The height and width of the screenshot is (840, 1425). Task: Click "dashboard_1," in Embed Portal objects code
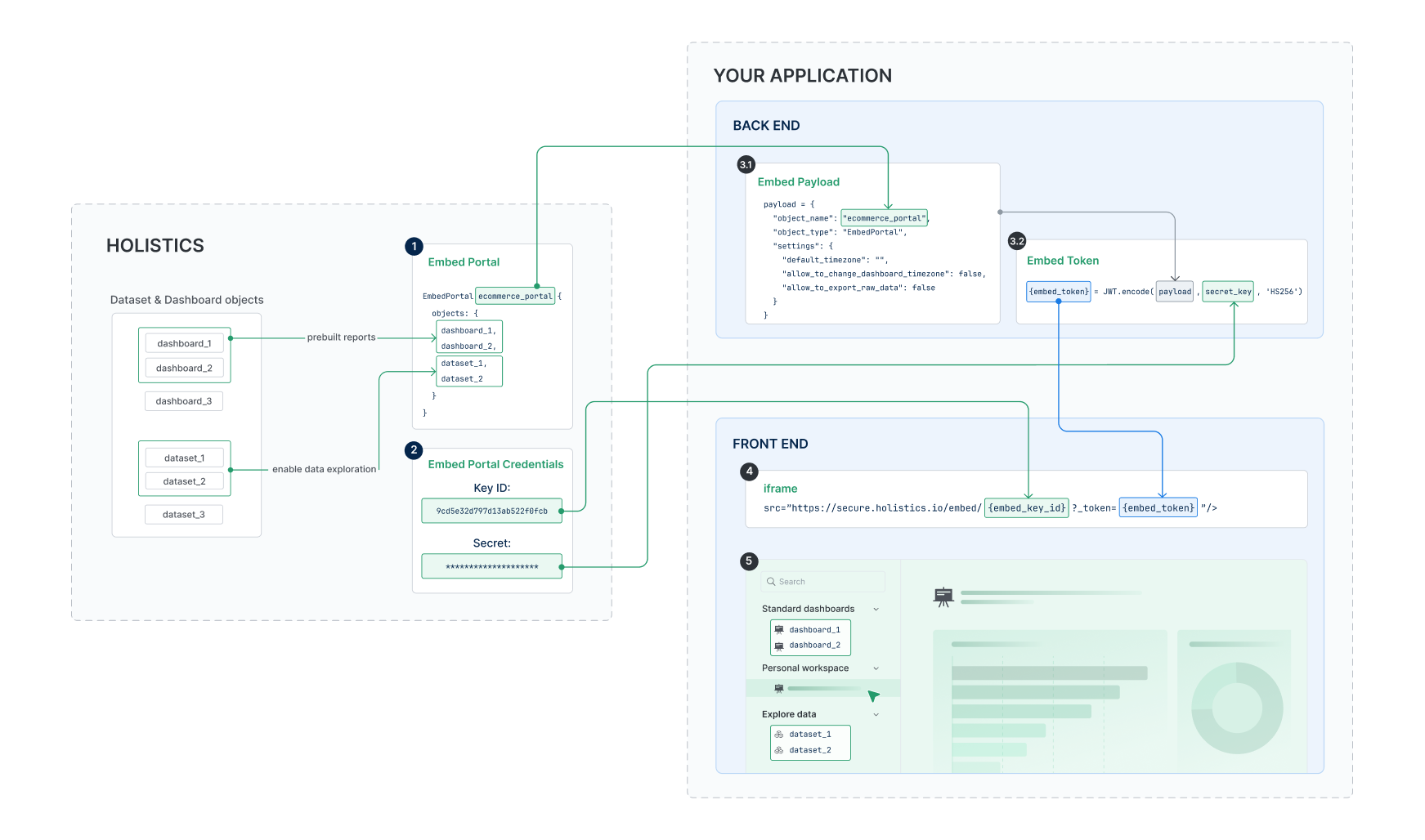(468, 331)
